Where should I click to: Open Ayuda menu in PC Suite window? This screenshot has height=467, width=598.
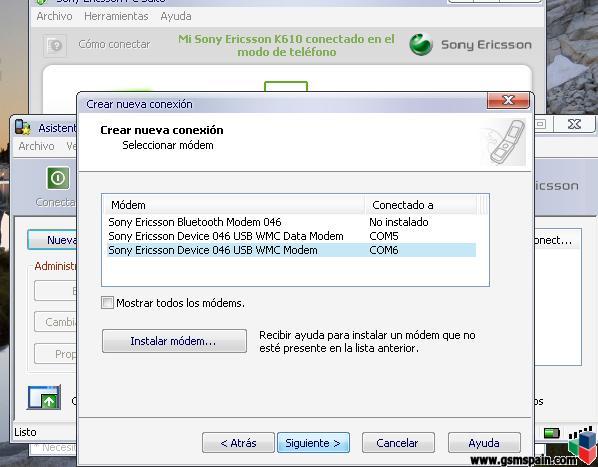[x=176, y=16]
